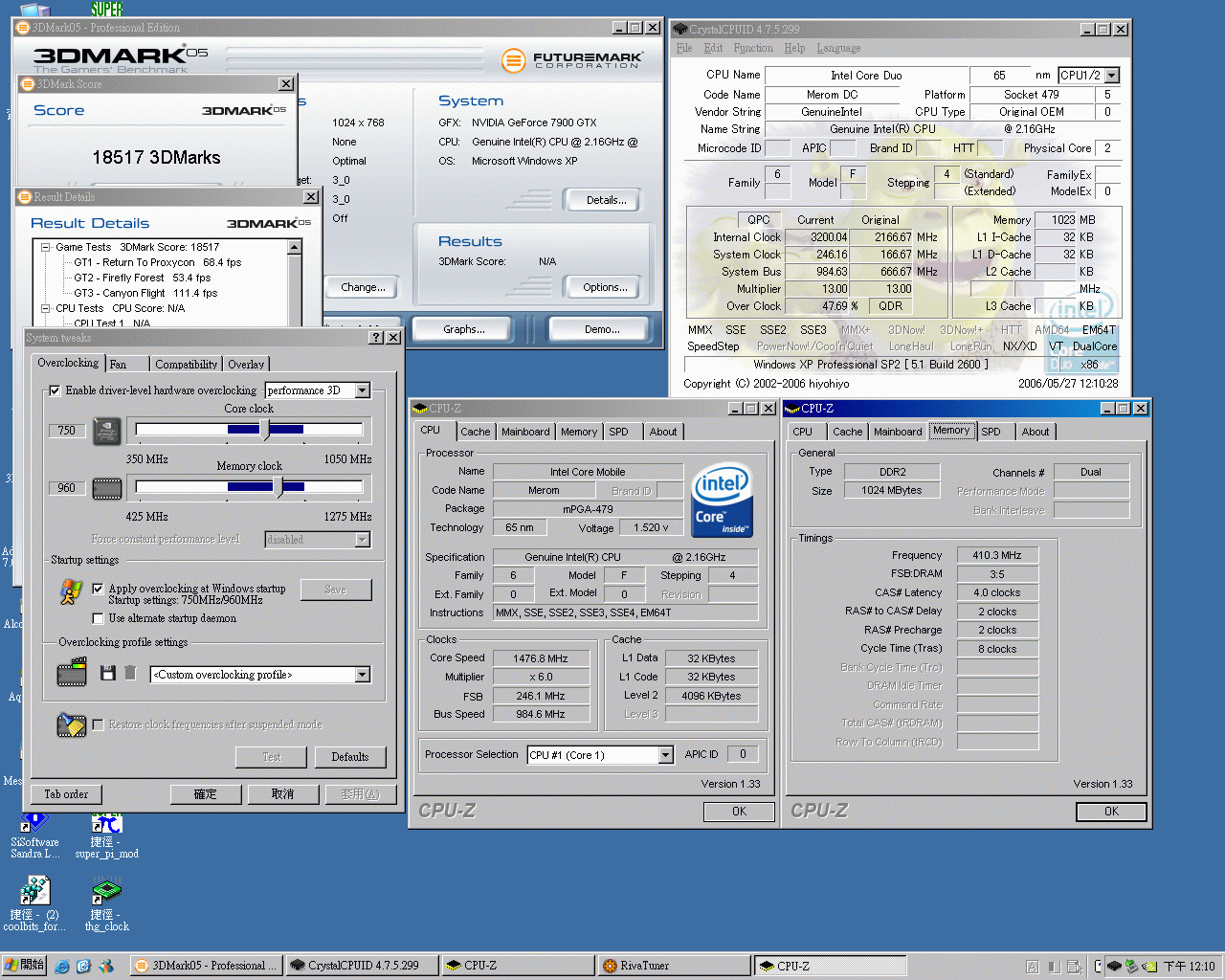The width and height of the screenshot is (1225, 980).
Task: Click Graphs button in 3DMark05
Action: pyautogui.click(x=464, y=329)
